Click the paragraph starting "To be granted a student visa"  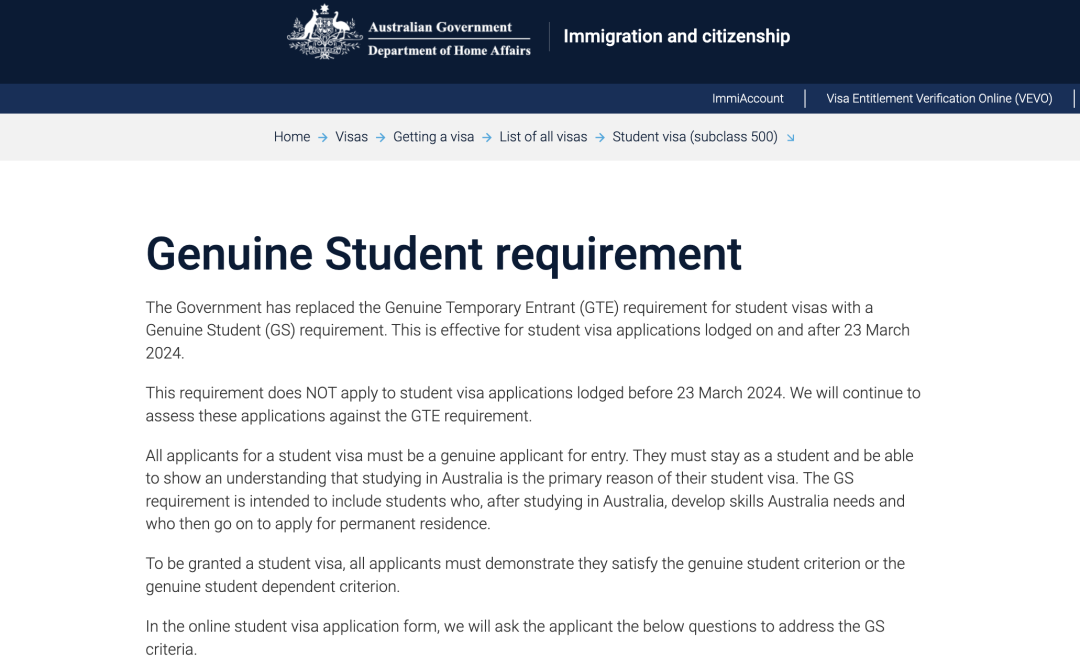(525, 575)
